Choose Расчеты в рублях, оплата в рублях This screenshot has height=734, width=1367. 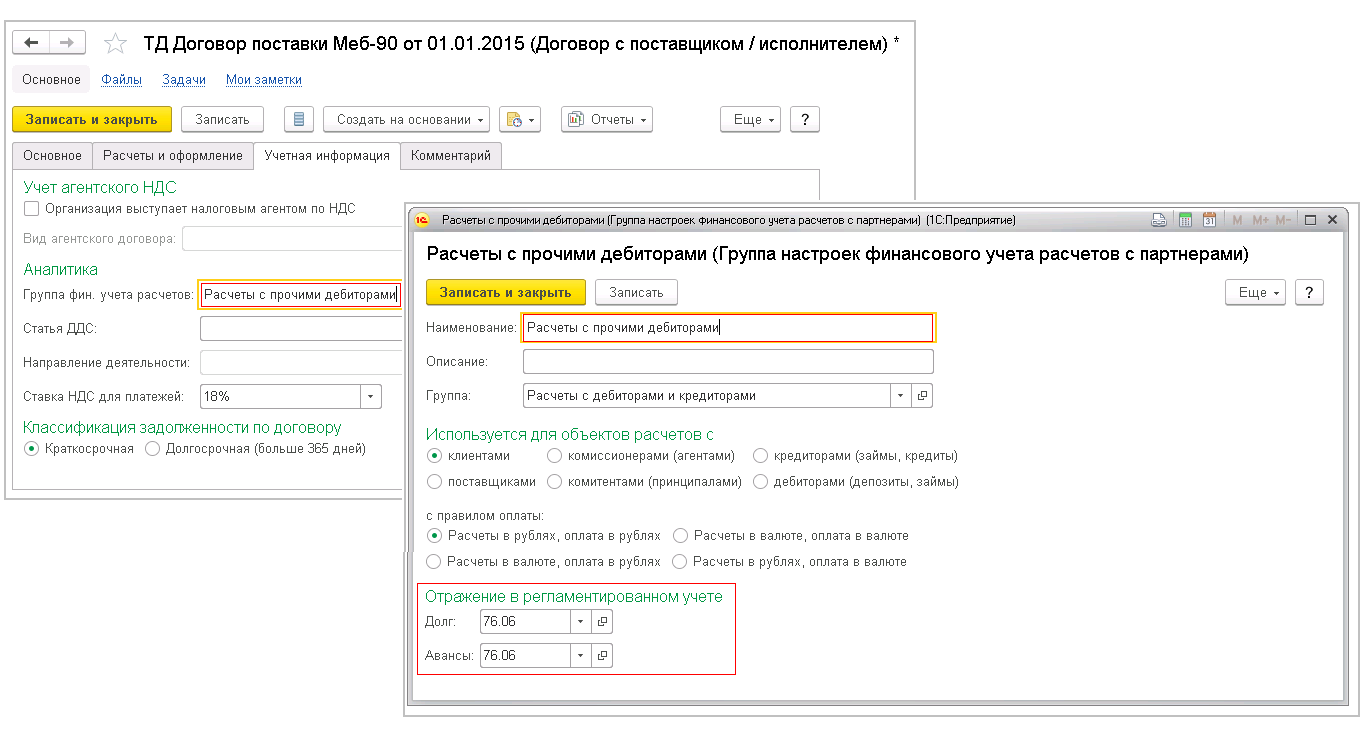click(434, 536)
